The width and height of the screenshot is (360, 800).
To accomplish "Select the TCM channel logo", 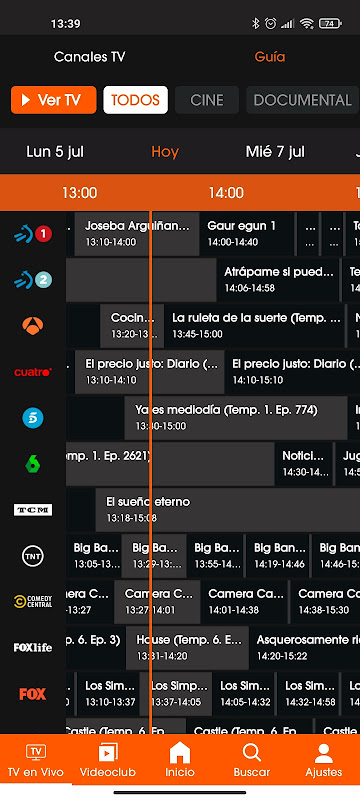I will click(x=33, y=510).
